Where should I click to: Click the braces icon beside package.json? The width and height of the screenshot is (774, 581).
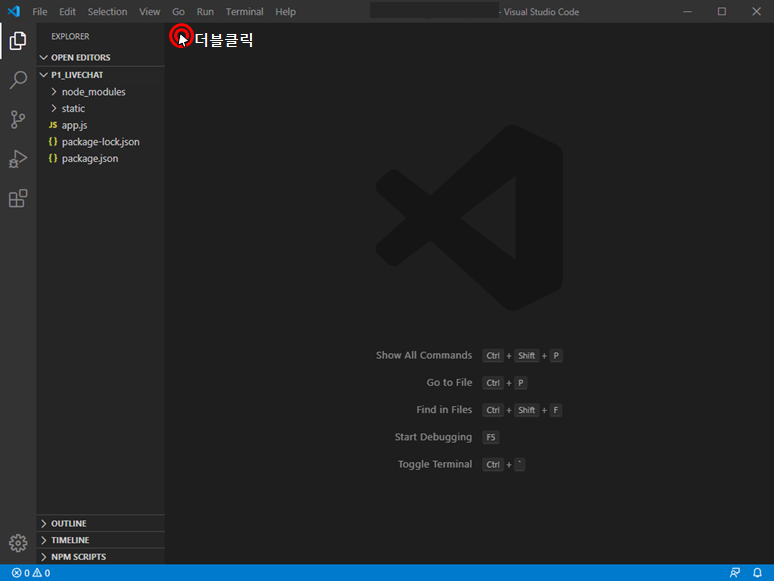[x=53, y=158]
